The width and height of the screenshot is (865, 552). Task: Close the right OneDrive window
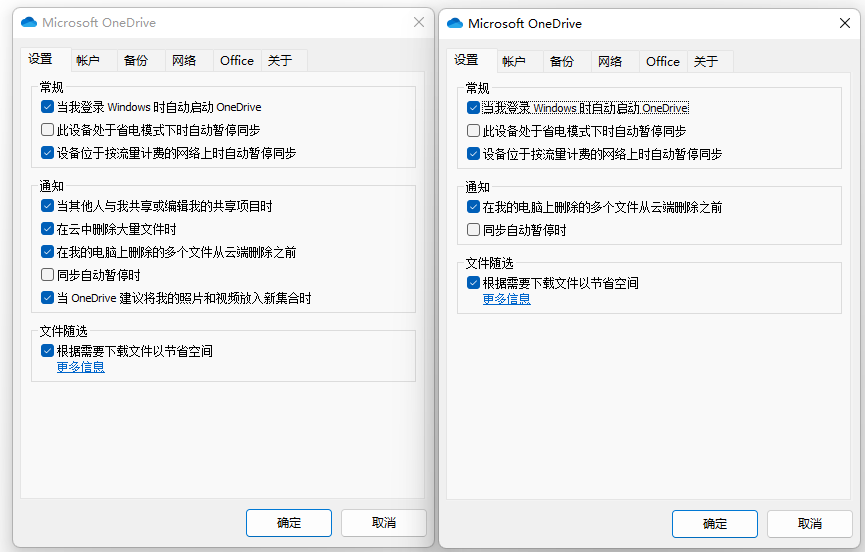(845, 23)
